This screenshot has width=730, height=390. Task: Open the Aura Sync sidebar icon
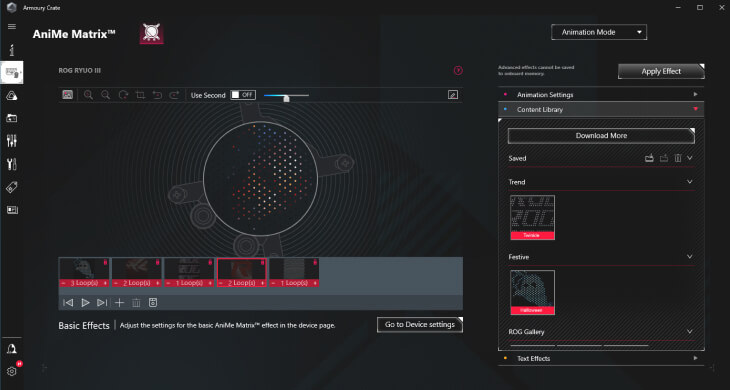pyautogui.click(x=12, y=96)
